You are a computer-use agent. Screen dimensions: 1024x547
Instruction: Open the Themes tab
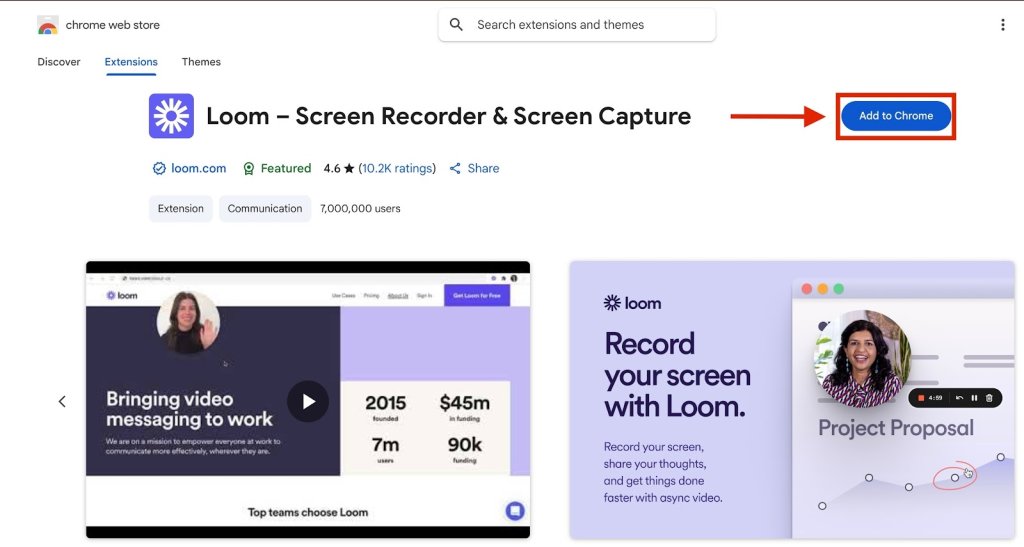tap(201, 62)
